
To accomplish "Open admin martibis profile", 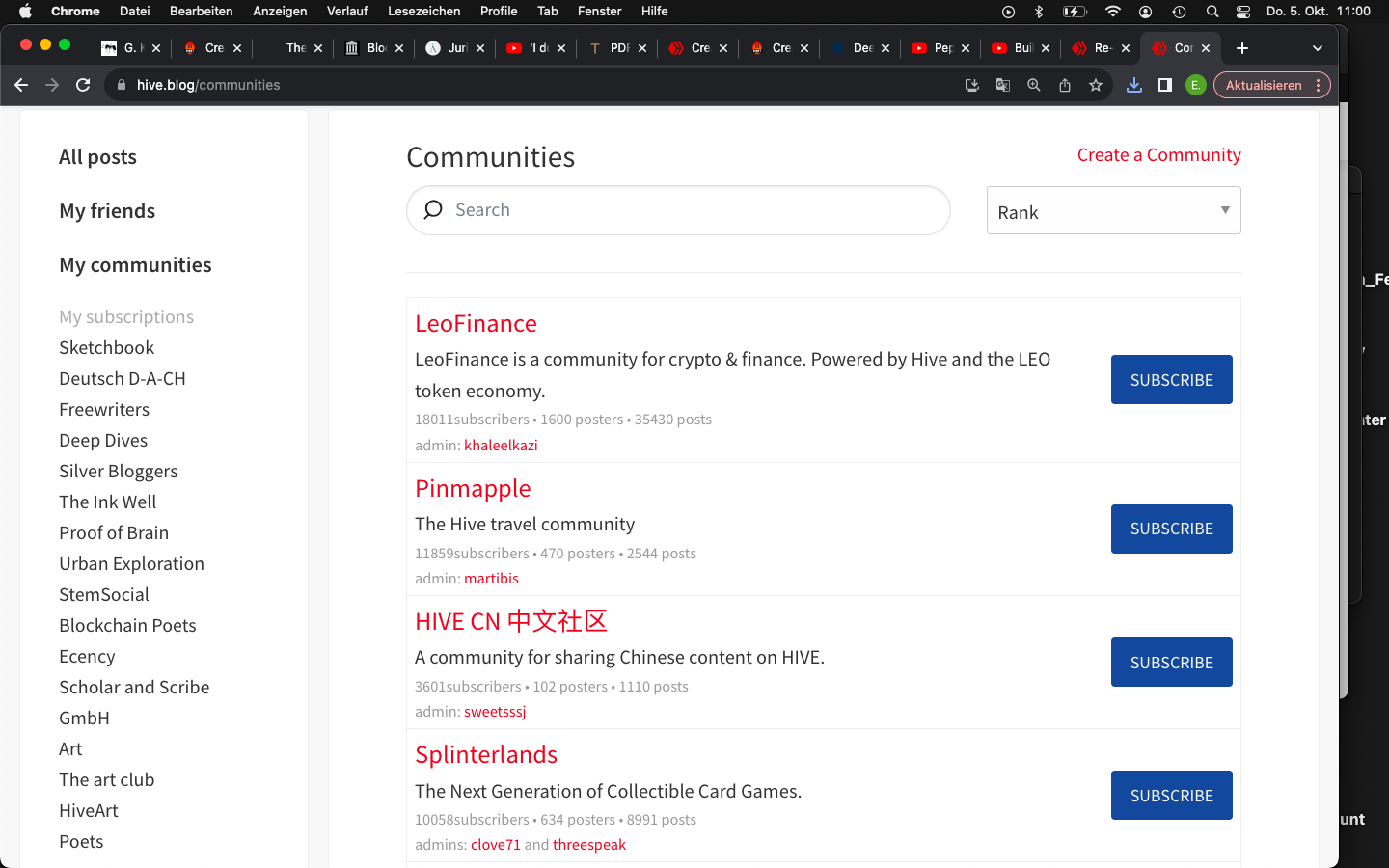I will 491,579.
